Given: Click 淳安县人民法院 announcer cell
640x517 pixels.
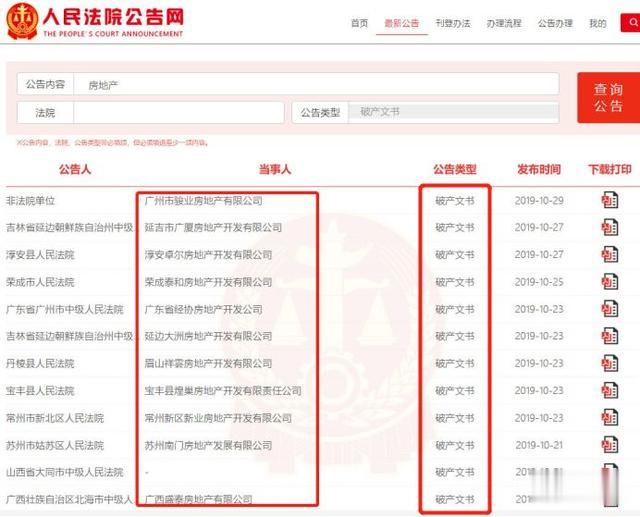Looking at the screenshot, I should click(40, 255).
